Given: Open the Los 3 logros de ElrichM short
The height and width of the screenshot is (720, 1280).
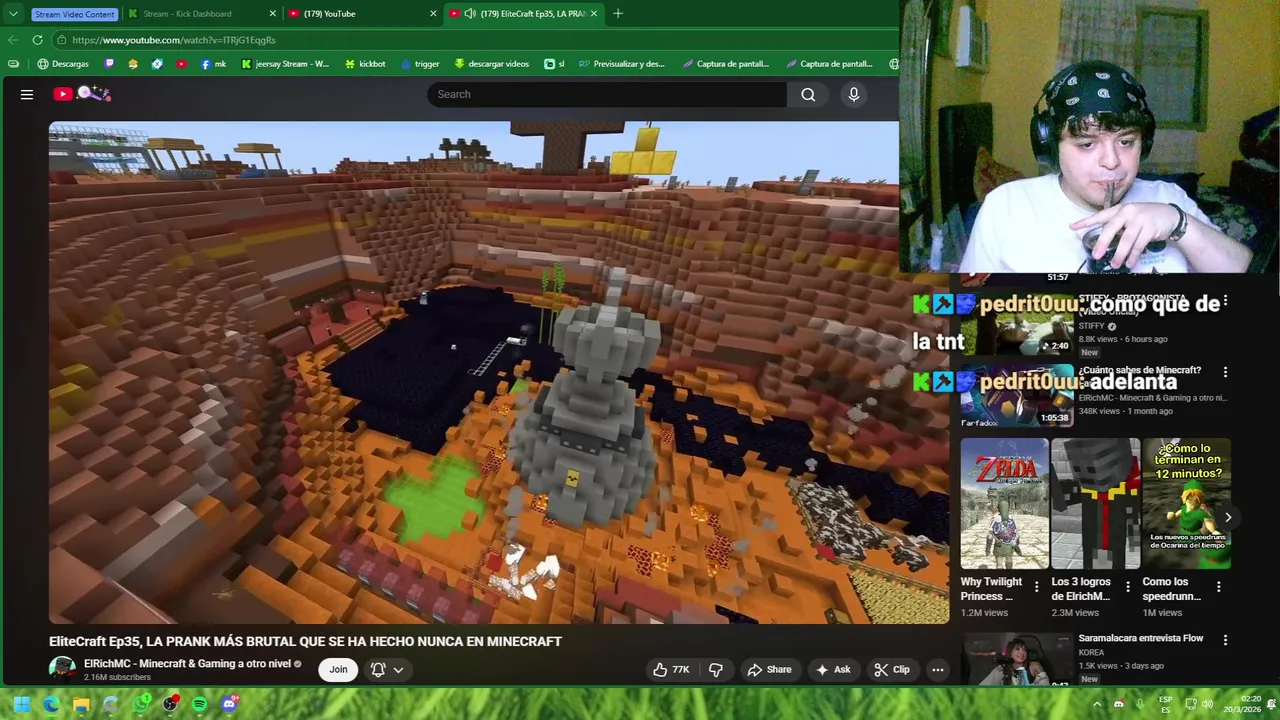Looking at the screenshot, I should [x=1095, y=503].
